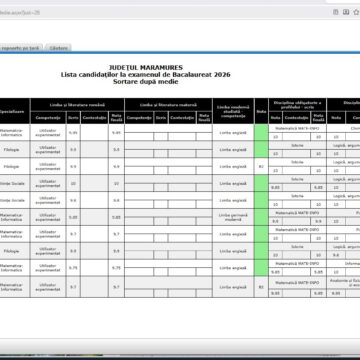Click 'Disciplina obligatorie a profilului - scris' header
This screenshot has width=360, height=360.
pos(297,105)
